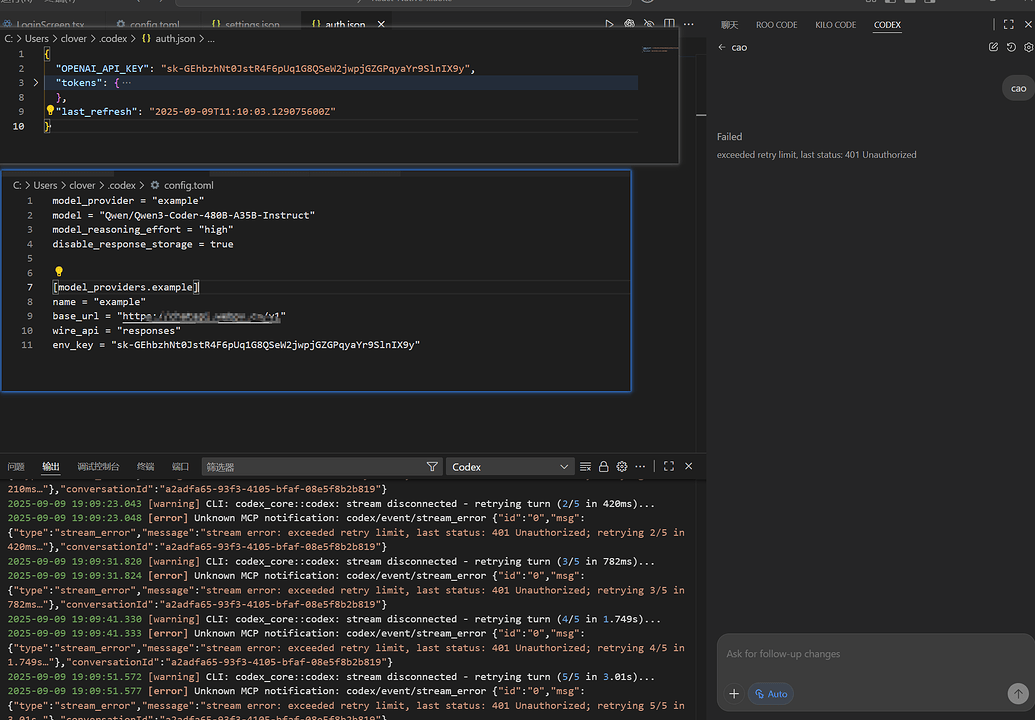Toggle the Auto mode chip
Image resolution: width=1035 pixels, height=720 pixels.
pyautogui.click(x=771, y=694)
